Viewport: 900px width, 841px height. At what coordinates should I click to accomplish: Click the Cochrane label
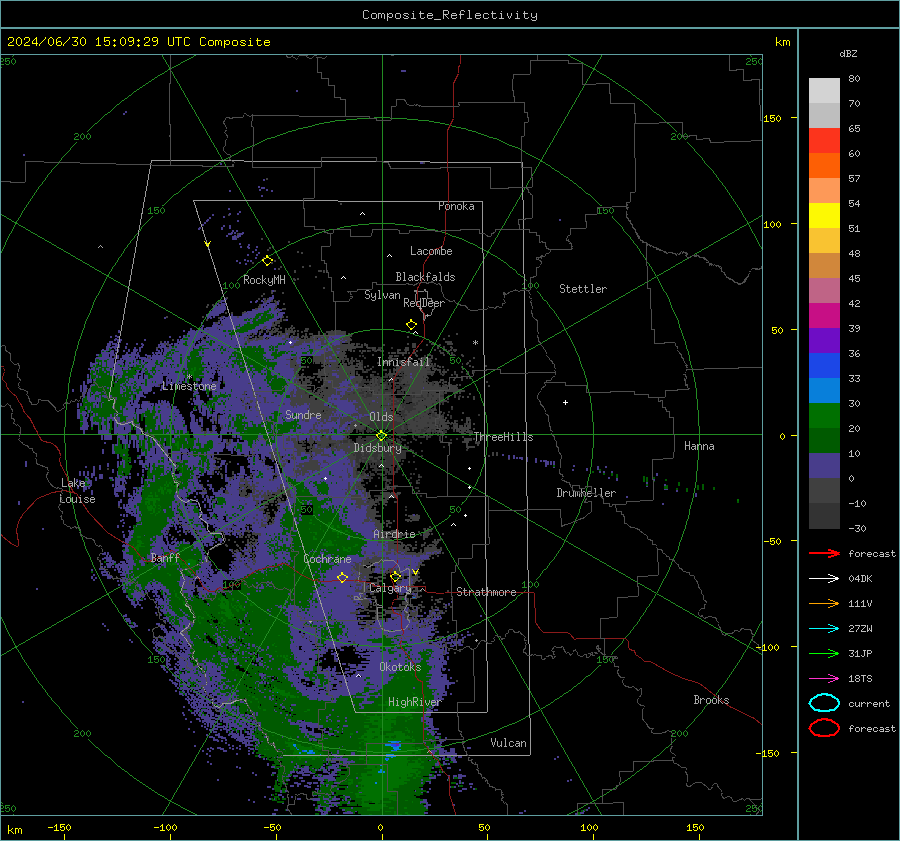327,559
